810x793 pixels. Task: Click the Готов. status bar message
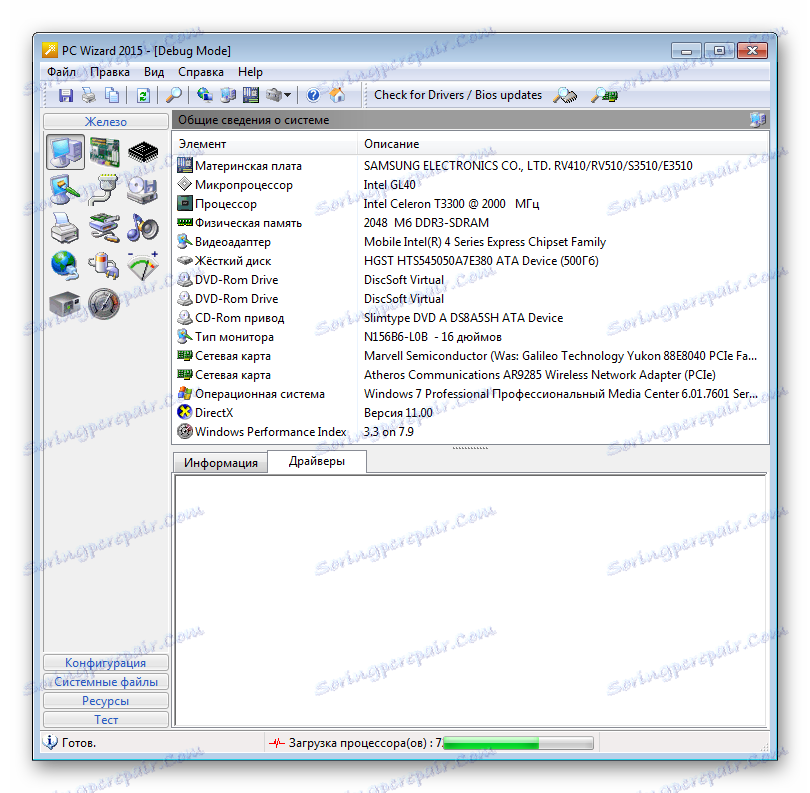[79, 743]
